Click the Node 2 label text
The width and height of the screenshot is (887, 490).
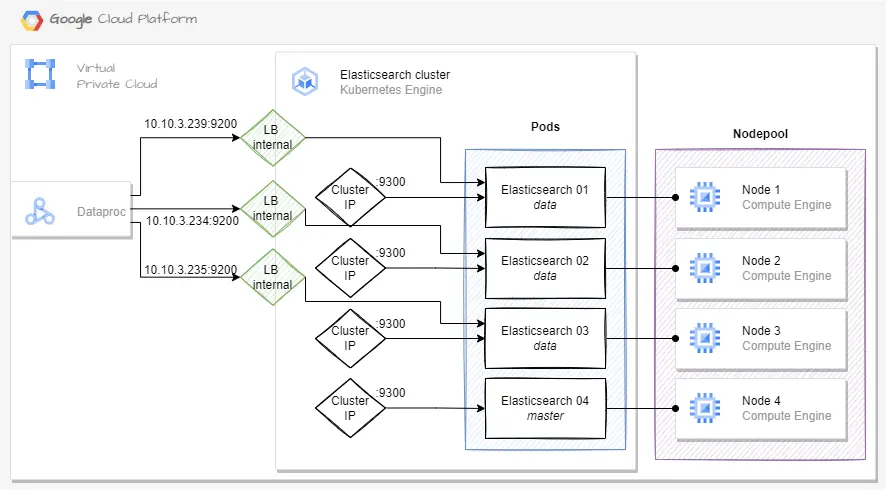click(761, 261)
